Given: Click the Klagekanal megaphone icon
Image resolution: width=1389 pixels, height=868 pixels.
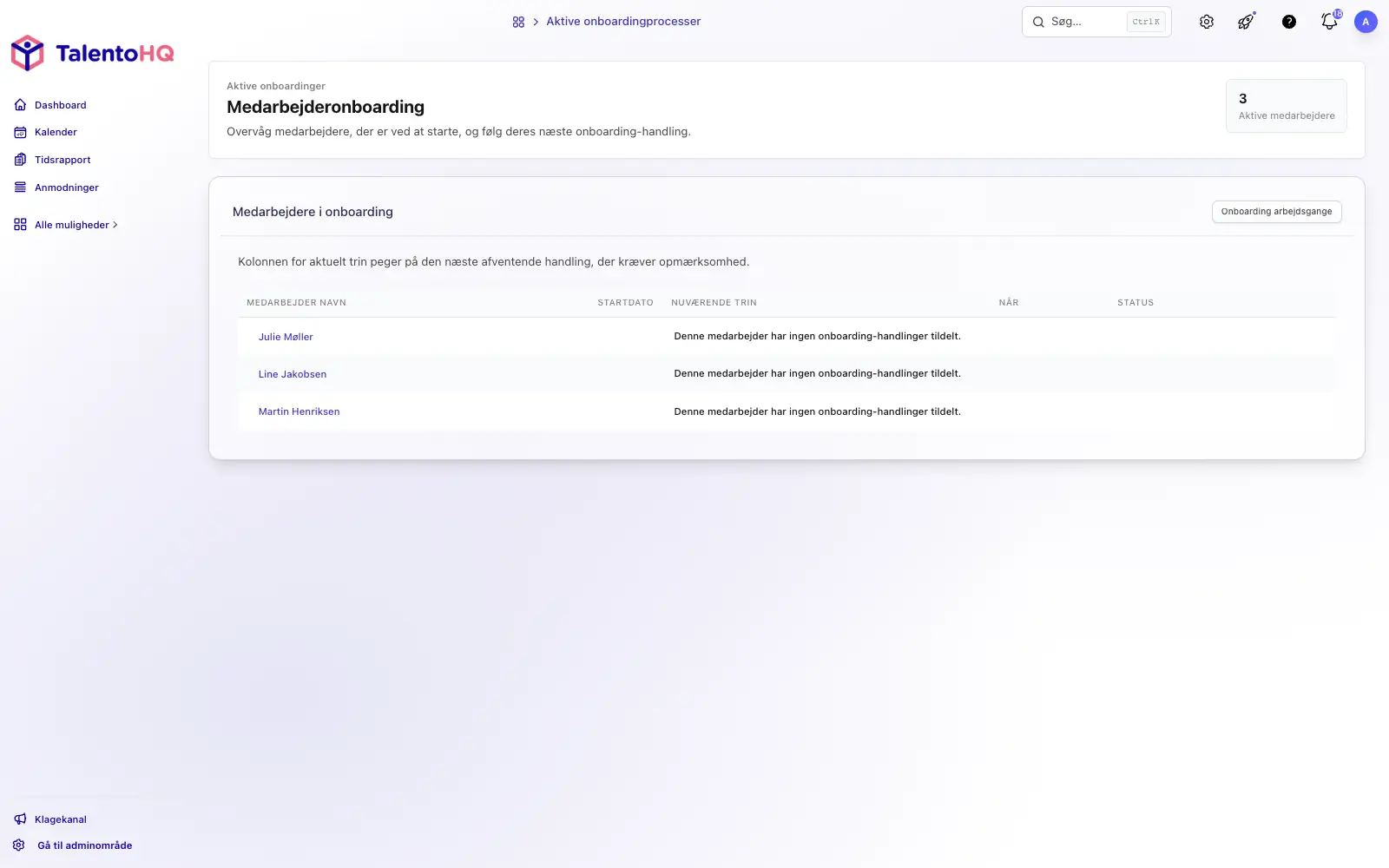Looking at the screenshot, I should 20,819.
